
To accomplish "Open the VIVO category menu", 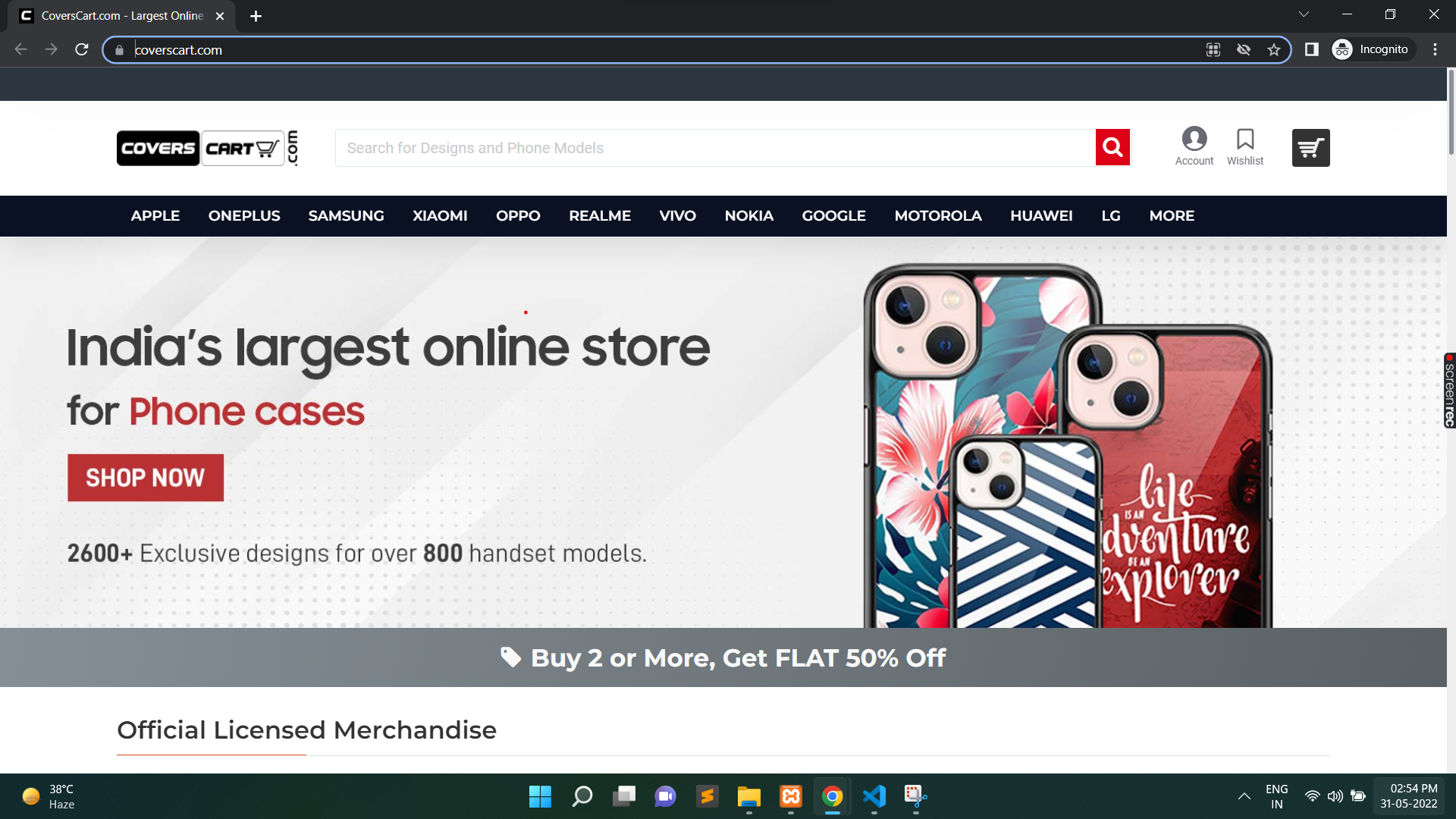I will click(677, 216).
